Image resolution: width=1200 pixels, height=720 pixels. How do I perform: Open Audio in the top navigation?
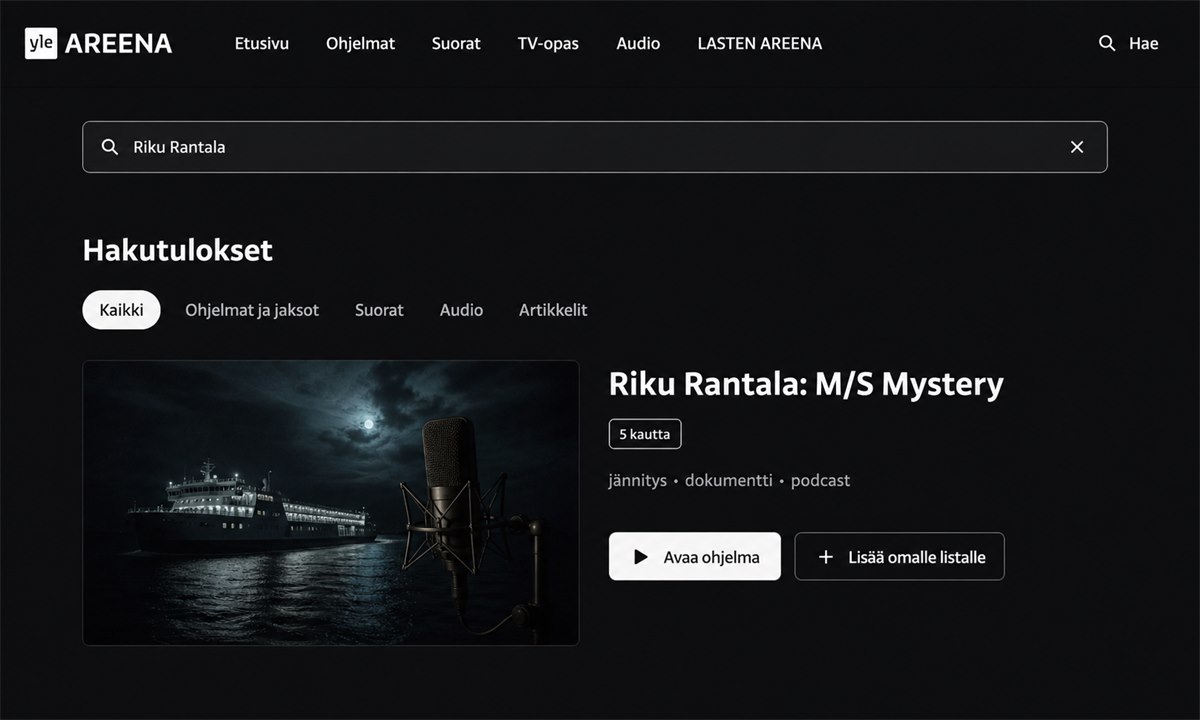(638, 43)
